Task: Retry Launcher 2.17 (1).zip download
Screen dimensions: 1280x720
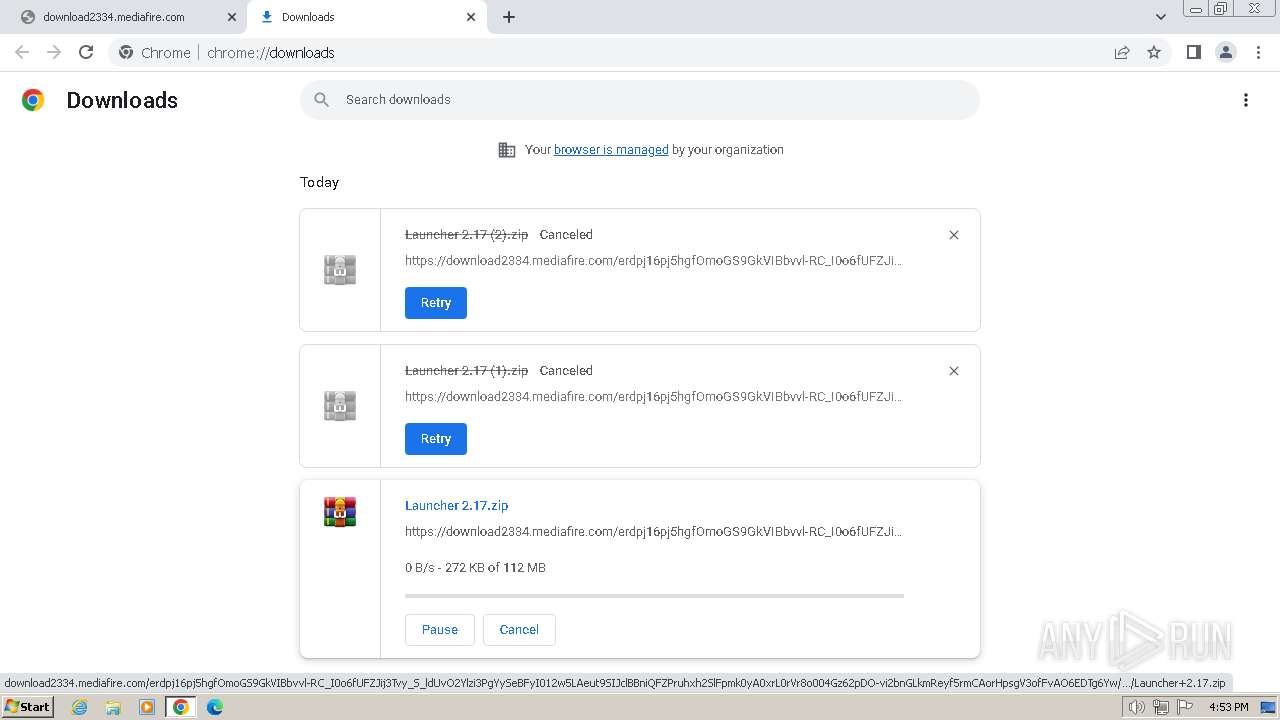Action: pyautogui.click(x=436, y=439)
